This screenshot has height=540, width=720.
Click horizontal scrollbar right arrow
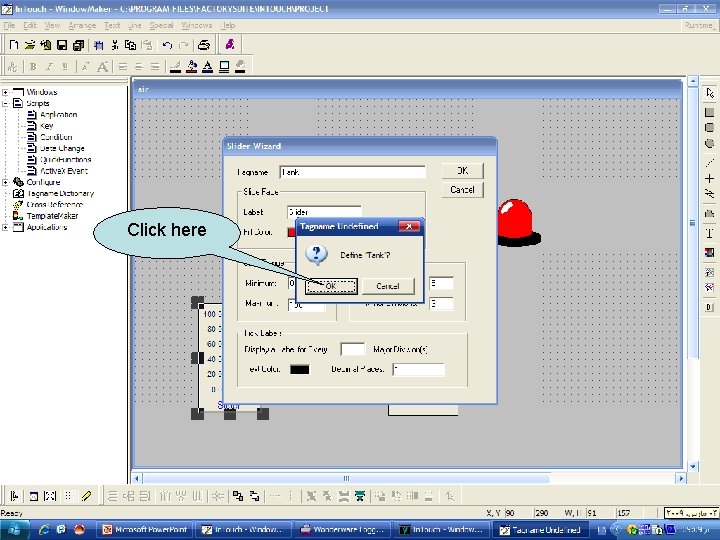tap(681, 478)
